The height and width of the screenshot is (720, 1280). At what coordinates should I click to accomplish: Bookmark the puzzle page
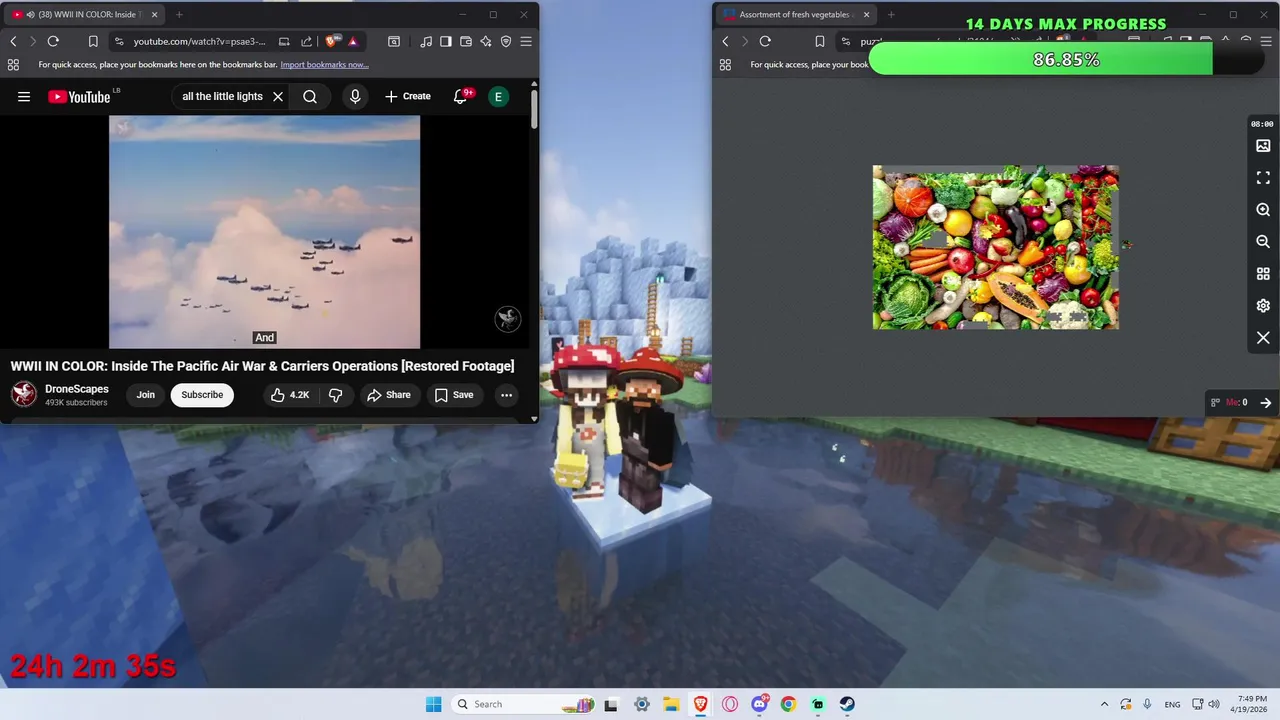coord(820,41)
